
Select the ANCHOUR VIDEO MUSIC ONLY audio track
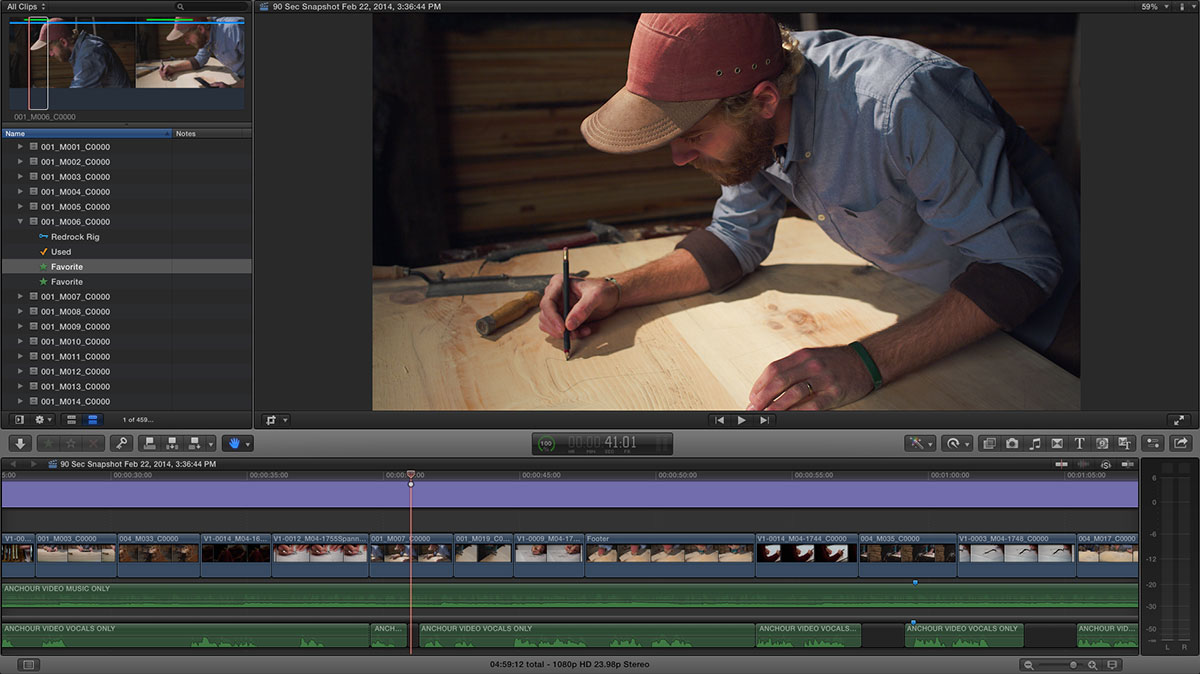pos(570,597)
